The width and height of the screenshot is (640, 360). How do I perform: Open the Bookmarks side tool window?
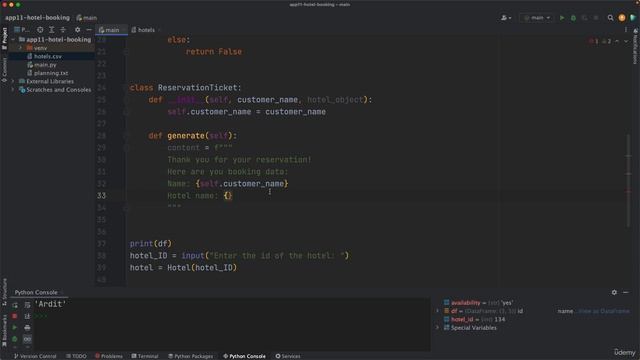click(x=4, y=331)
